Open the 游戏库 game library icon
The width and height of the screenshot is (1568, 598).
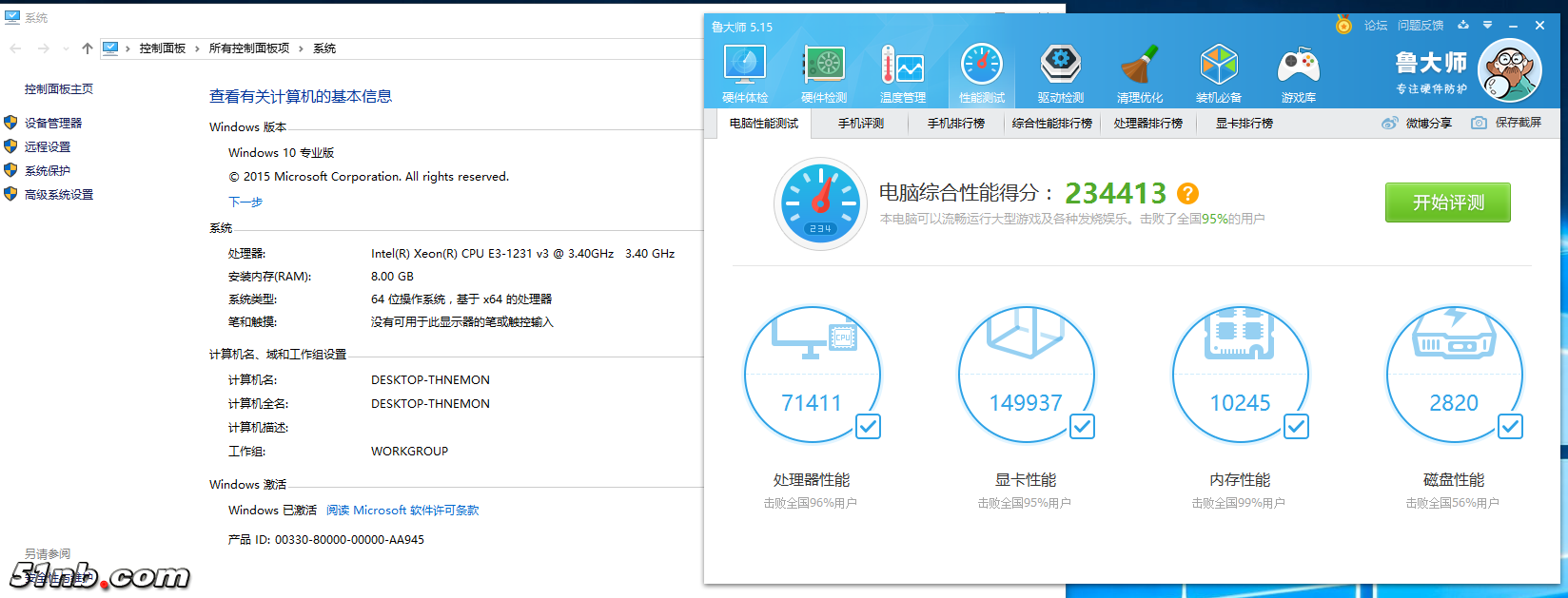click(x=1298, y=73)
